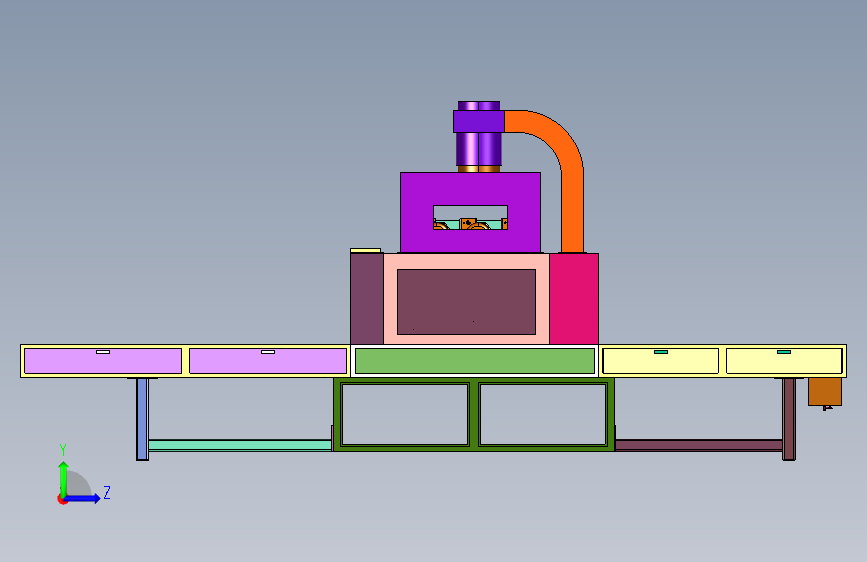
Task: Select the brown motor box under right end
Action: pyautogui.click(x=825, y=392)
